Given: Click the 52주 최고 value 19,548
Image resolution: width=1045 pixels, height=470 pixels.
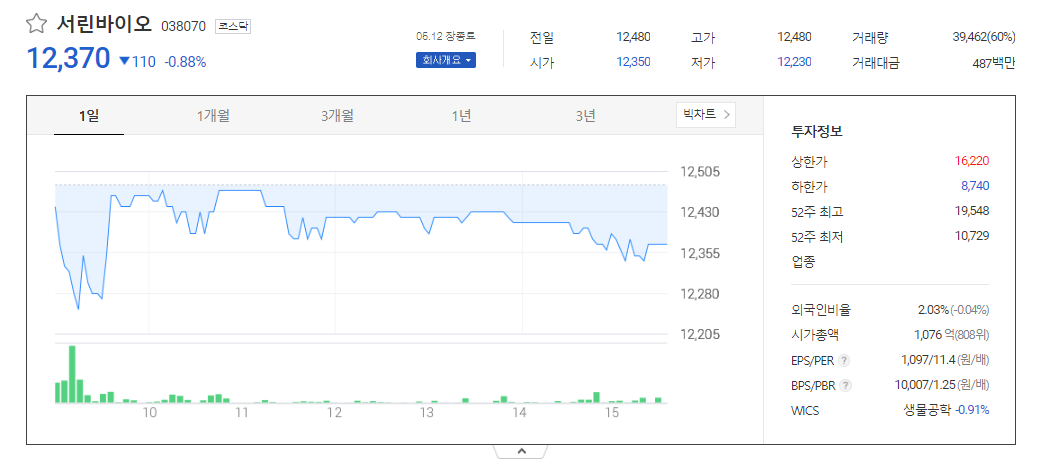Looking at the screenshot, I should pyautogui.click(x=972, y=211).
